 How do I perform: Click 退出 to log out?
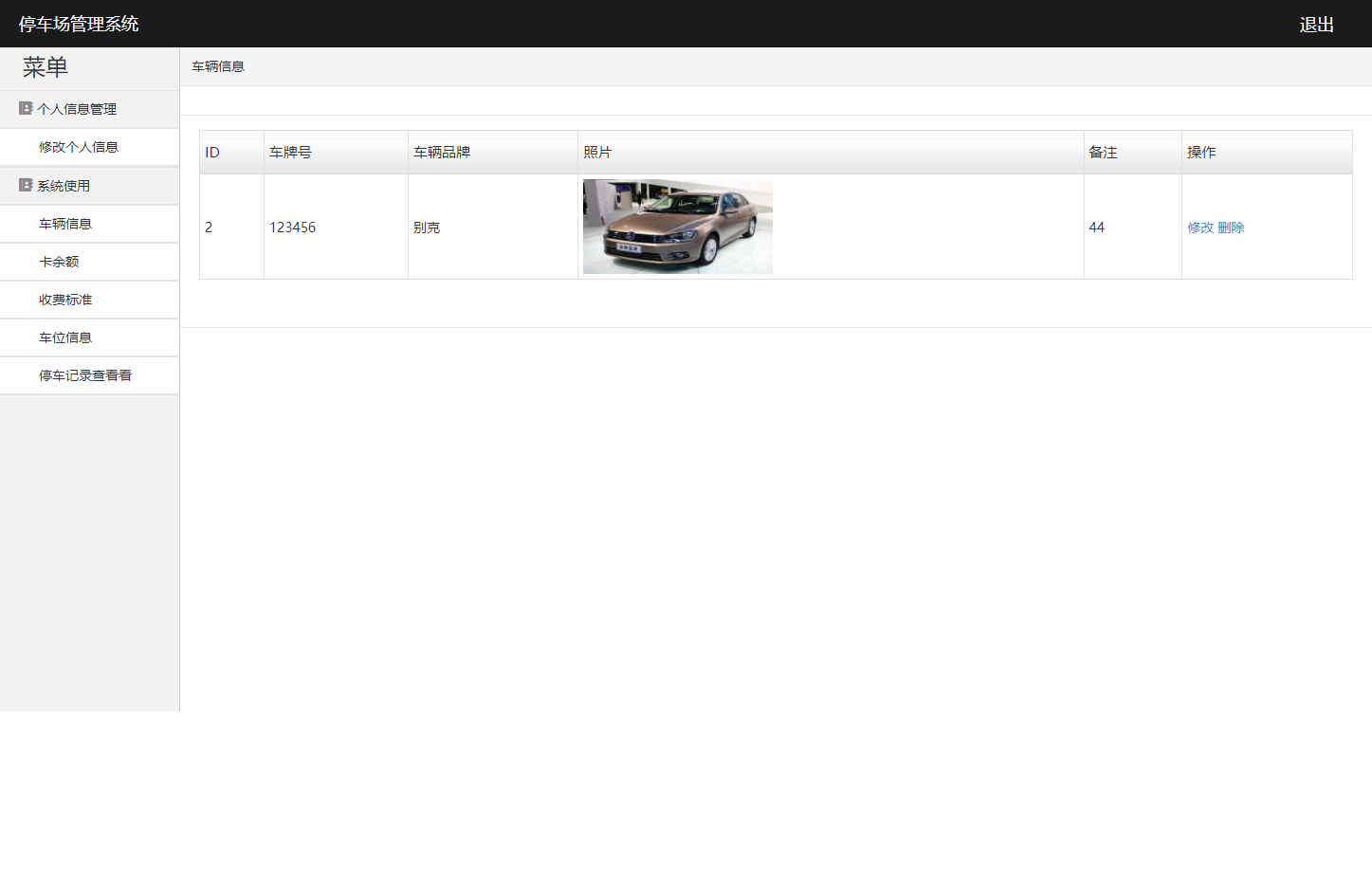tap(1315, 25)
